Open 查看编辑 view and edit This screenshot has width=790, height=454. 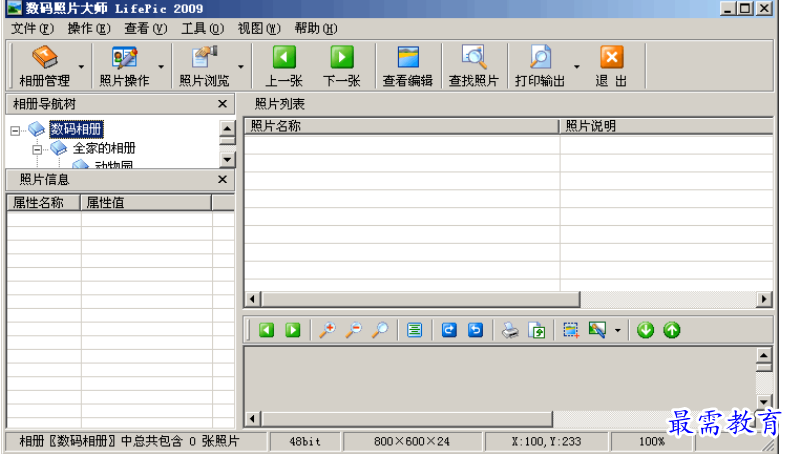[x=408, y=66]
